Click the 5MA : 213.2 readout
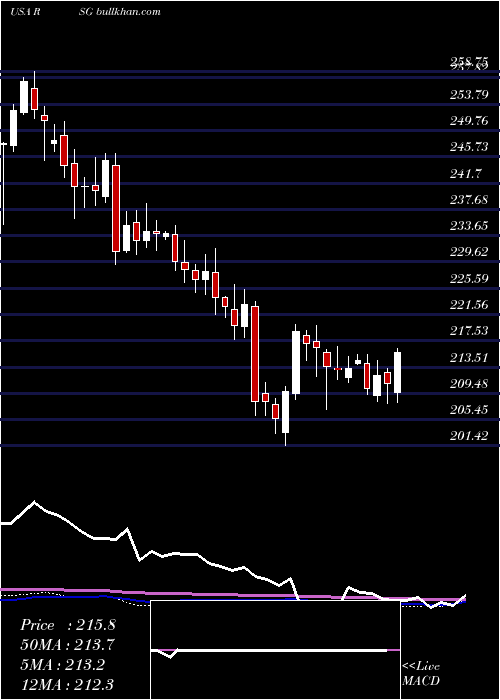 (x=62, y=664)
